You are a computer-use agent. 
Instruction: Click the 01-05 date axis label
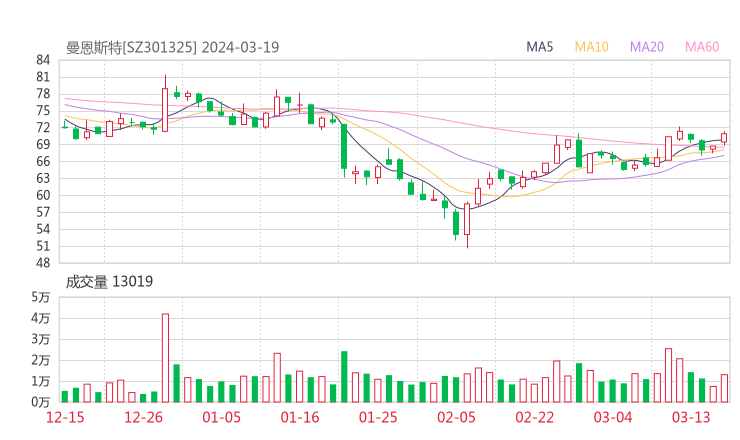pos(221,417)
